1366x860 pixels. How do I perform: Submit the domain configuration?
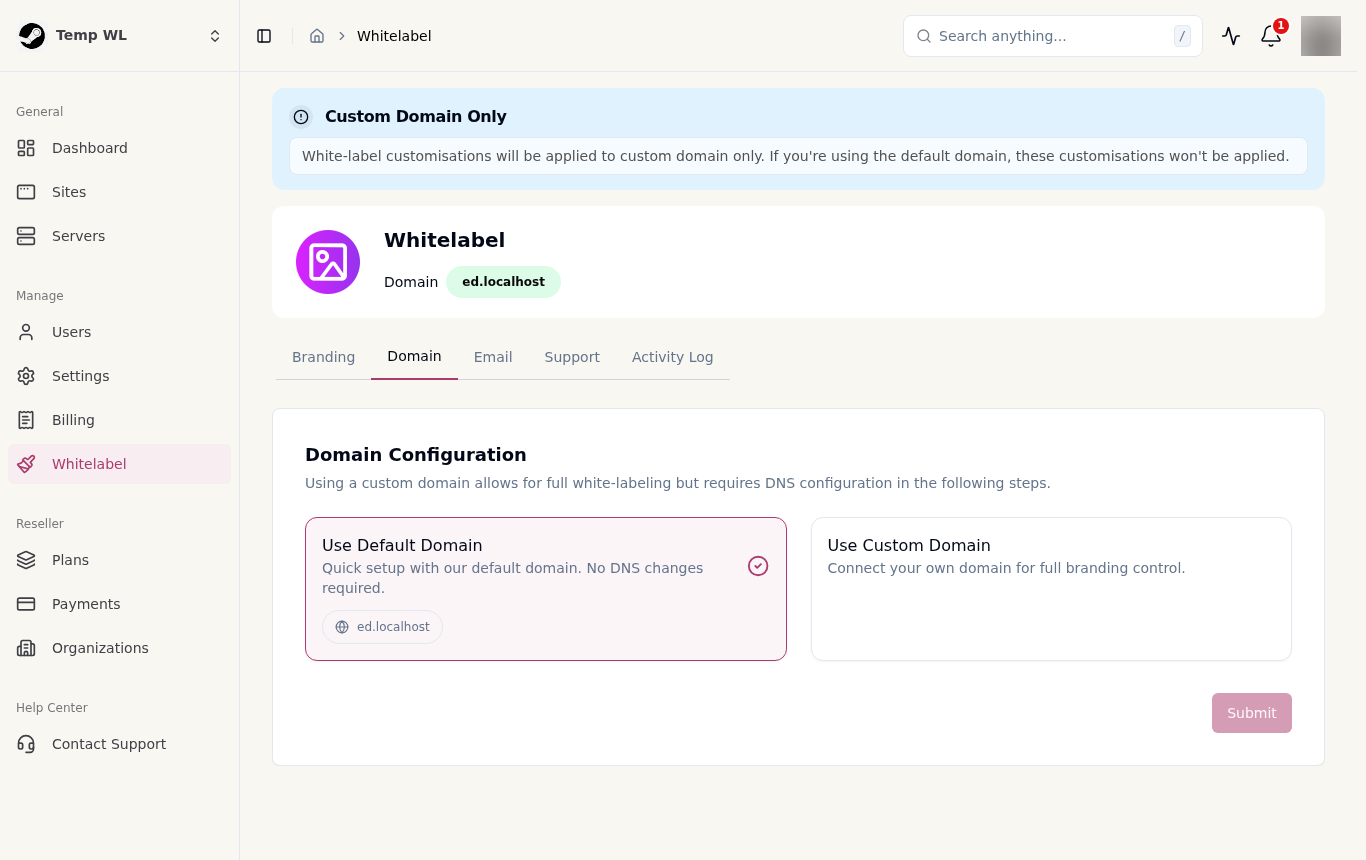coord(1252,713)
